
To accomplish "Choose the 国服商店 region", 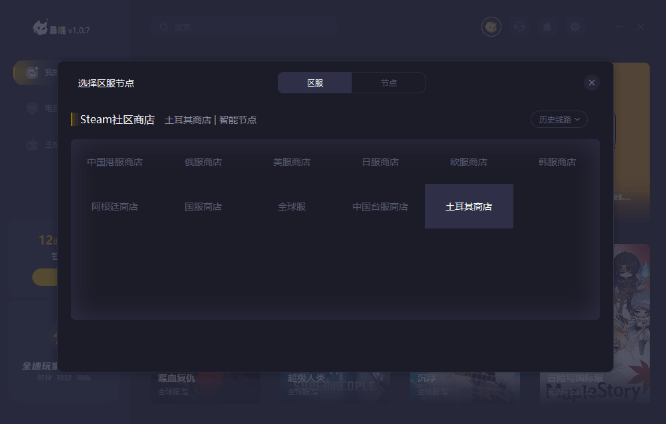I will (203, 206).
